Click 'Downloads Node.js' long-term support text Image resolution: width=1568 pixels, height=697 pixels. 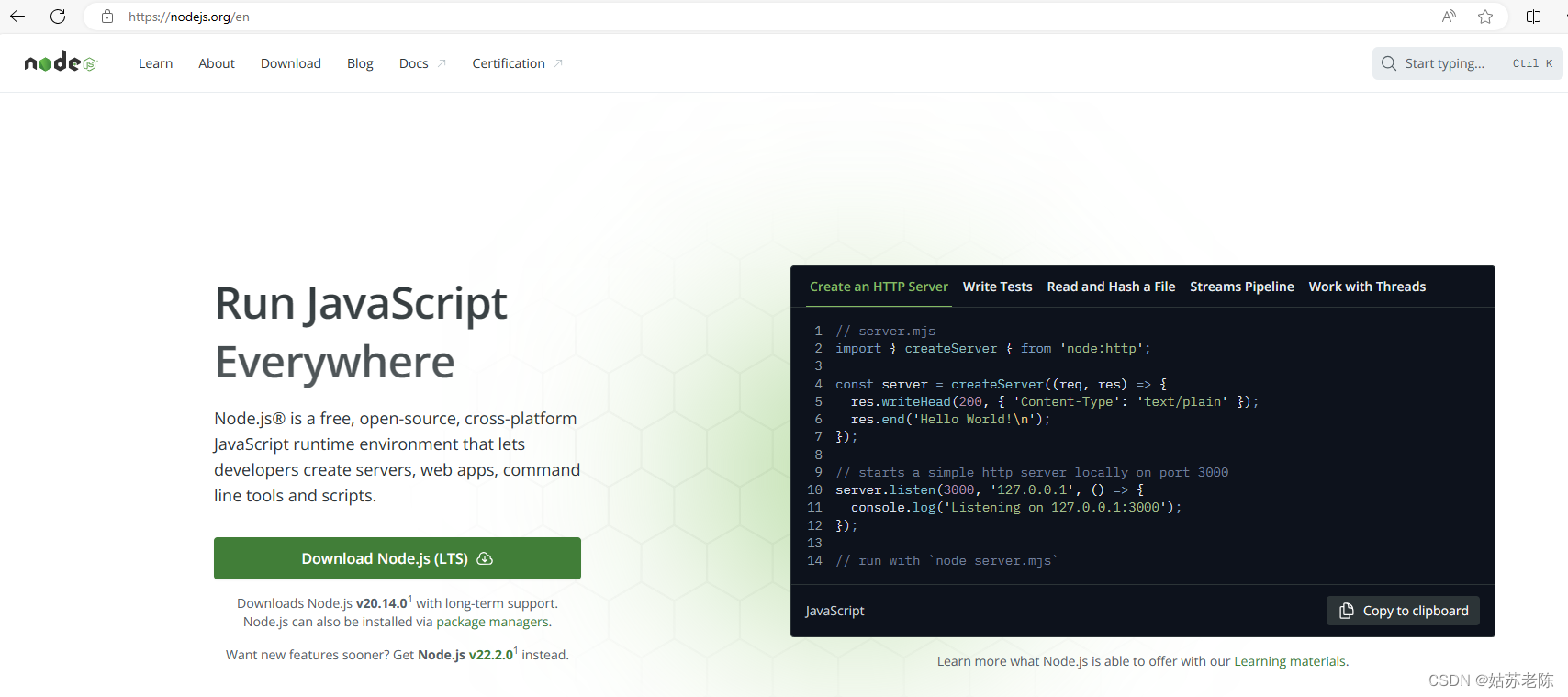pyautogui.click(x=398, y=603)
